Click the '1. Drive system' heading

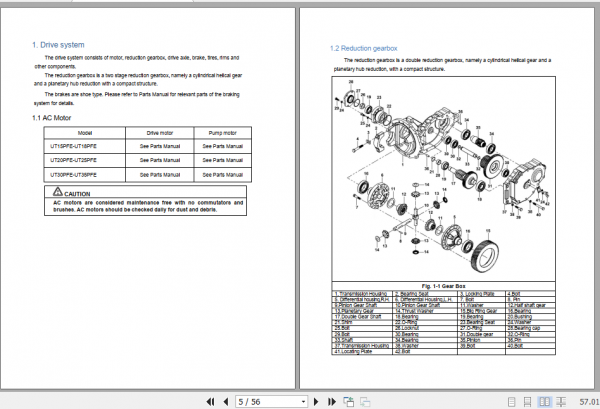click(x=58, y=45)
